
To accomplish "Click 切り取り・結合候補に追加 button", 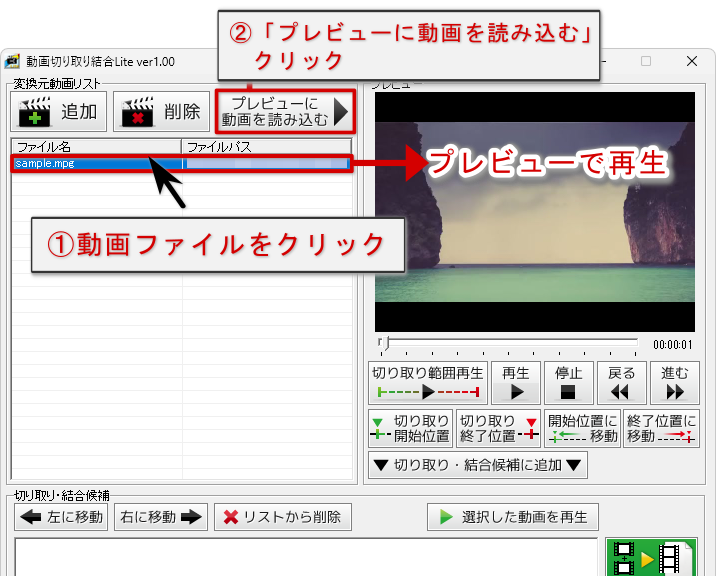I will [478, 465].
